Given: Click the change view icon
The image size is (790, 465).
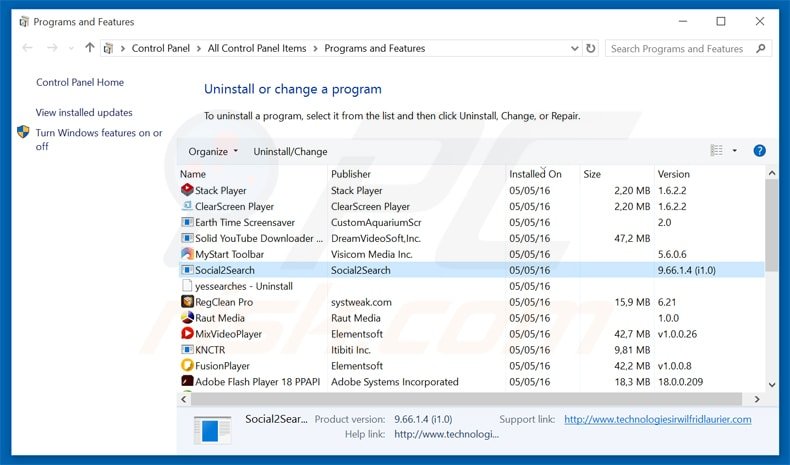Looking at the screenshot, I should tap(716, 151).
